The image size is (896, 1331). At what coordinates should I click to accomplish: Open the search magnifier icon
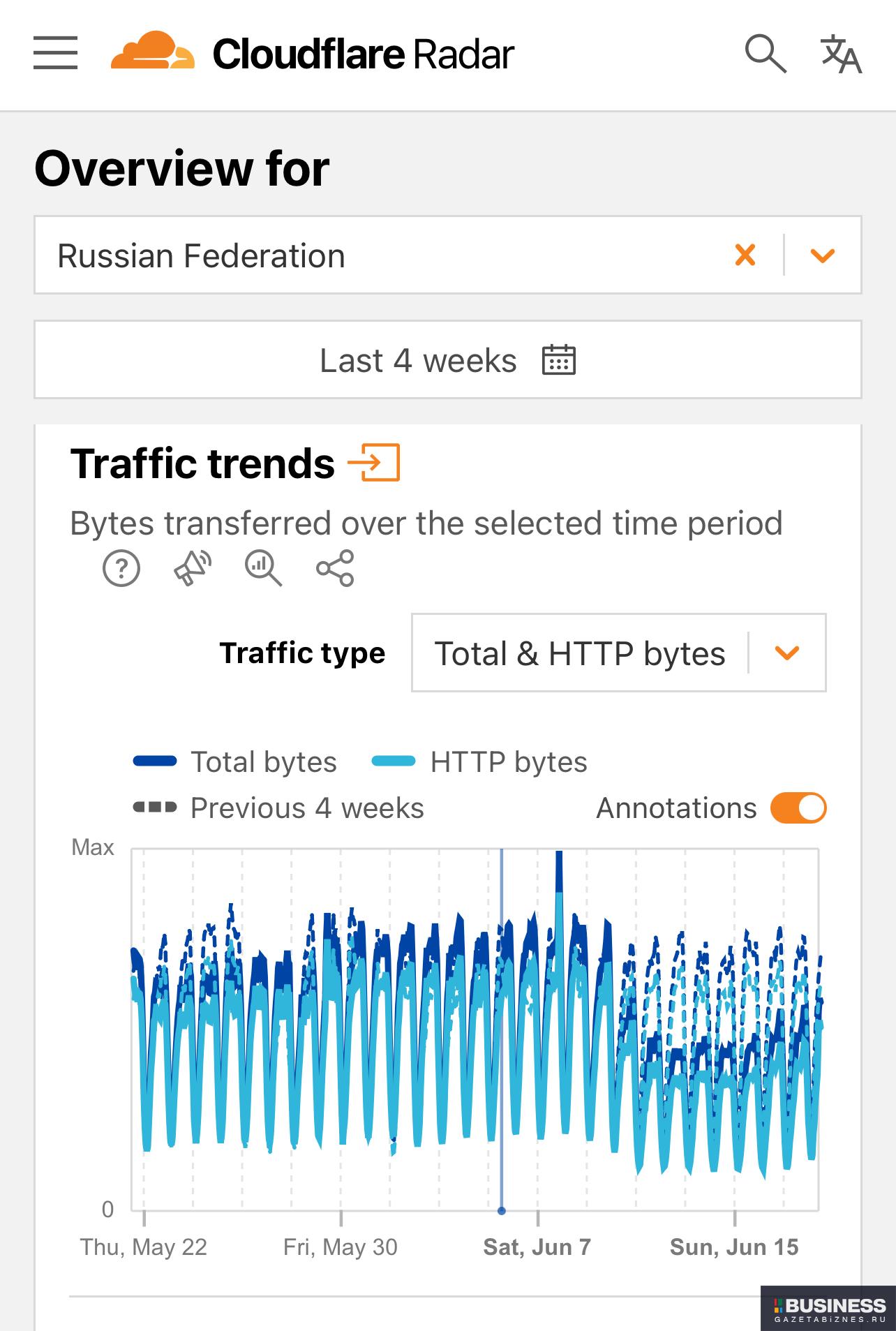point(766,54)
